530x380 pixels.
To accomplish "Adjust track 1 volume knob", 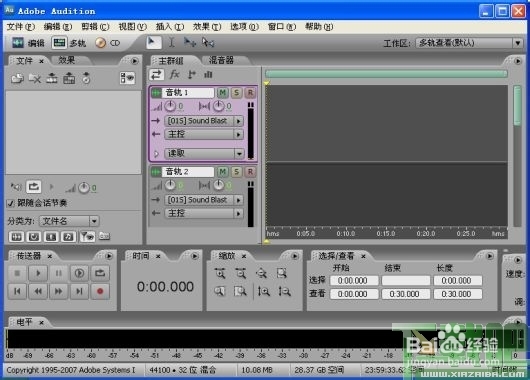I will [170, 106].
